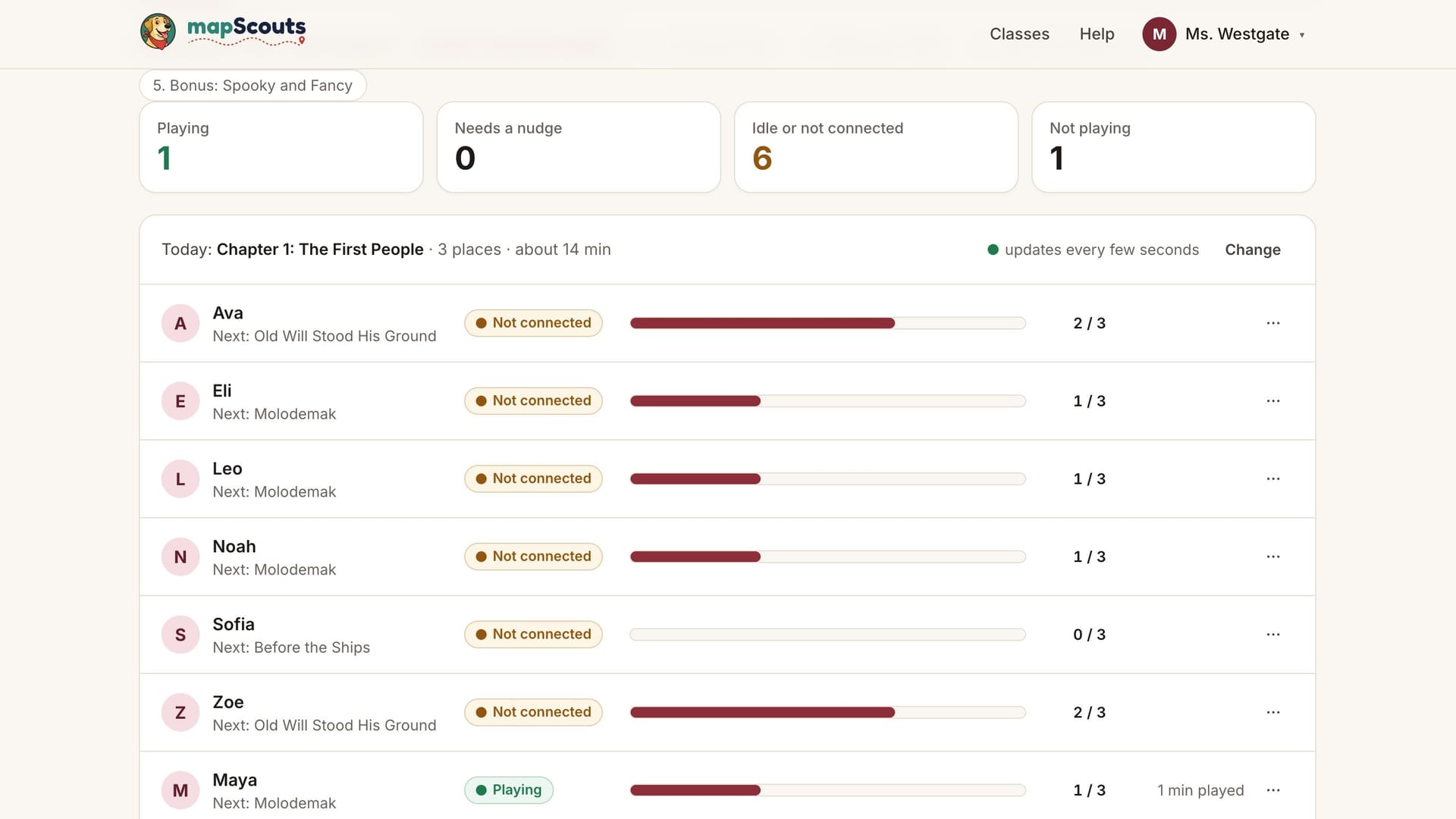Click Maya's '1 min played' text
The height and width of the screenshot is (819, 1456).
pos(1200,790)
